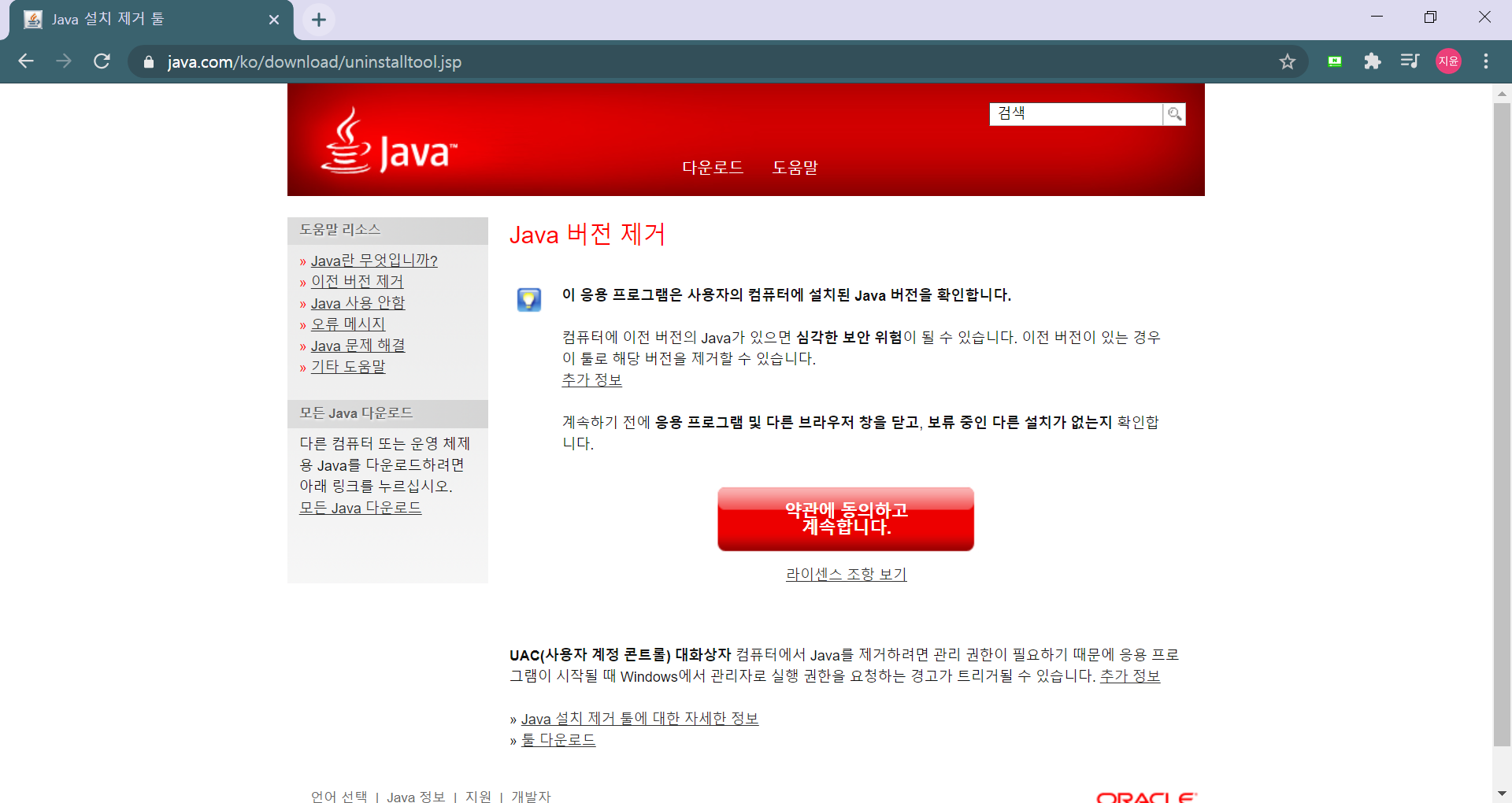Open the Extensions puzzle icon
The height and width of the screenshot is (803, 1512).
[x=1373, y=61]
